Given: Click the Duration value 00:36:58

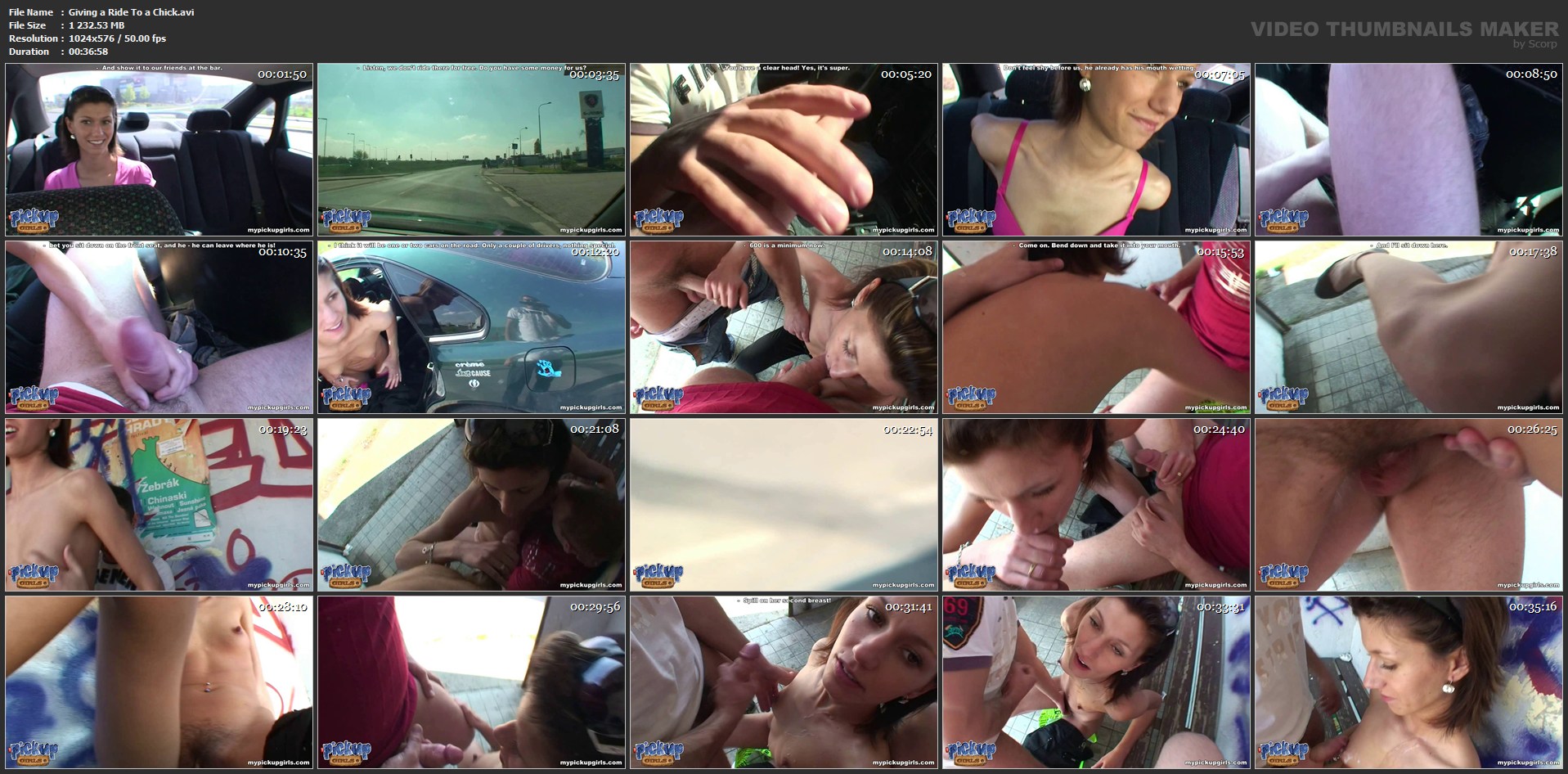Looking at the screenshot, I should 88,52.
